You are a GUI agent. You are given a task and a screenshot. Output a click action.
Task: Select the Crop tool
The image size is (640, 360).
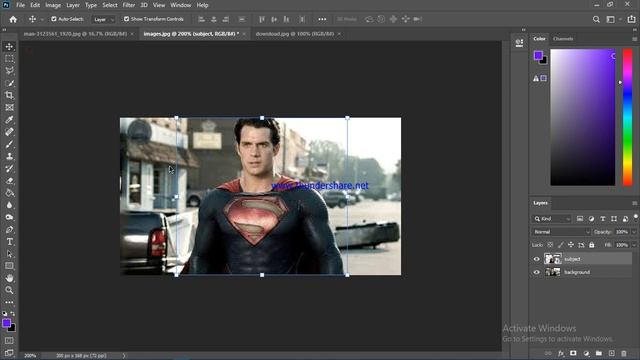tap(9, 95)
